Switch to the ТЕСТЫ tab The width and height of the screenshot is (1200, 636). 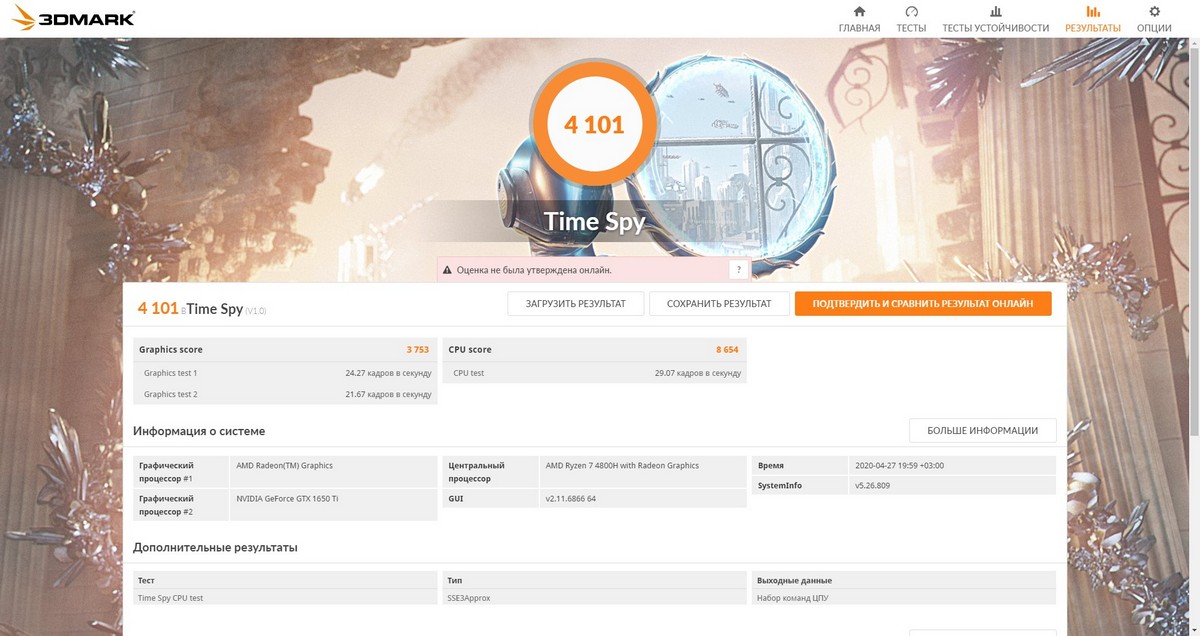tap(911, 28)
